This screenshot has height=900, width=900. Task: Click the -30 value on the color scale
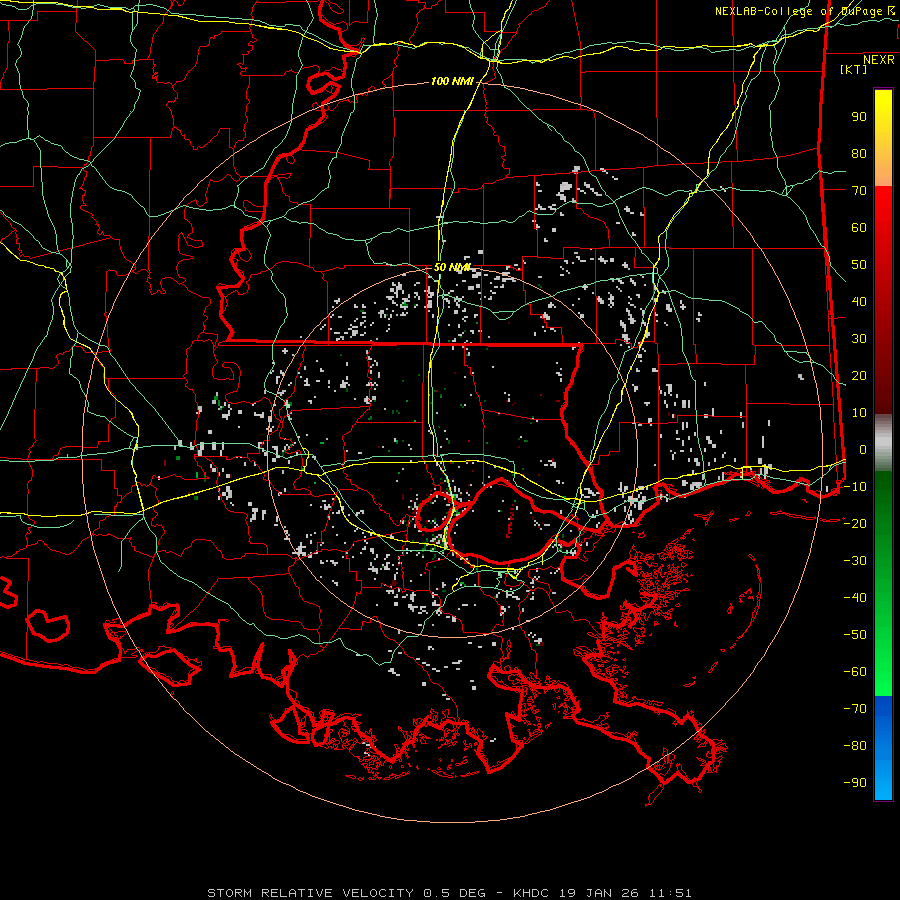[855, 561]
